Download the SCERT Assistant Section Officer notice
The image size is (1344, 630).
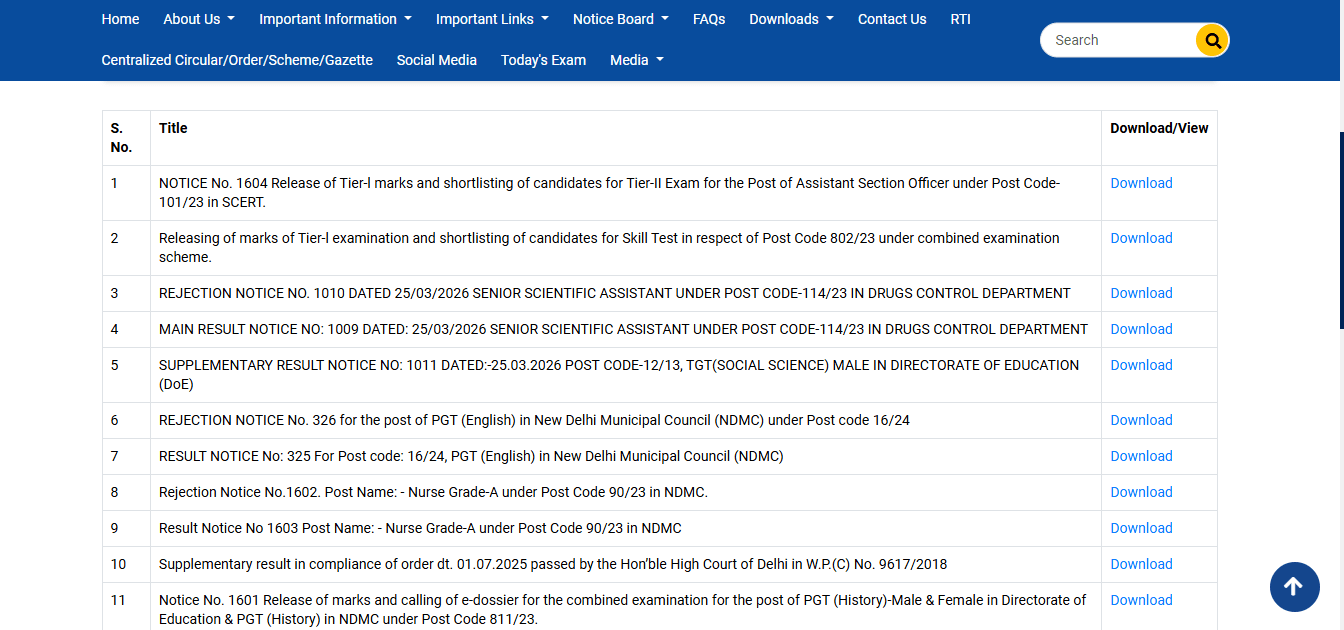(x=1140, y=183)
